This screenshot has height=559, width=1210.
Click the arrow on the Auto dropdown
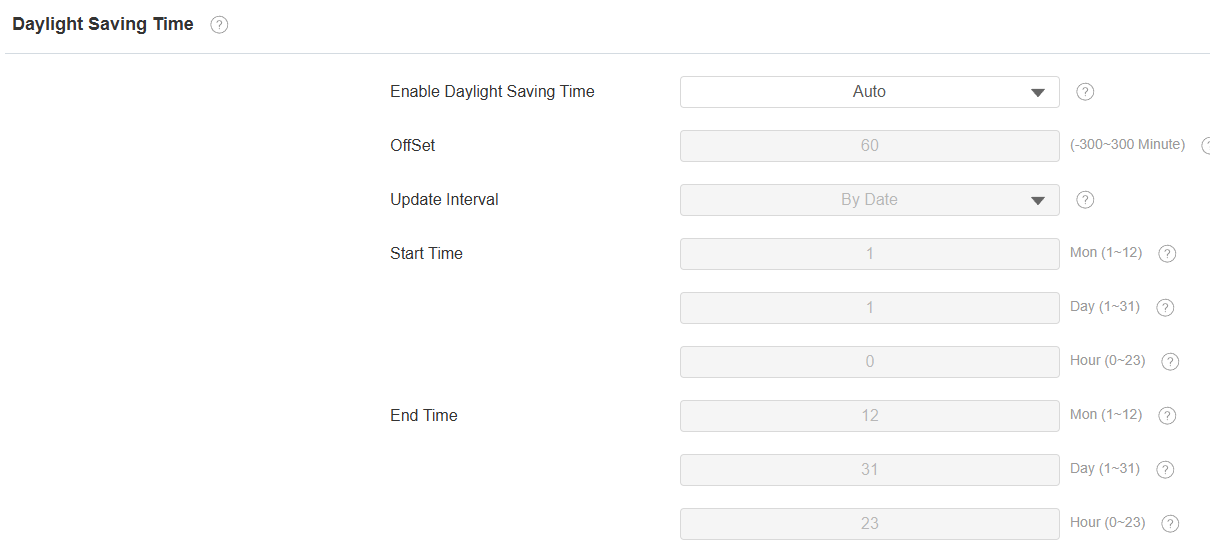(1037, 93)
